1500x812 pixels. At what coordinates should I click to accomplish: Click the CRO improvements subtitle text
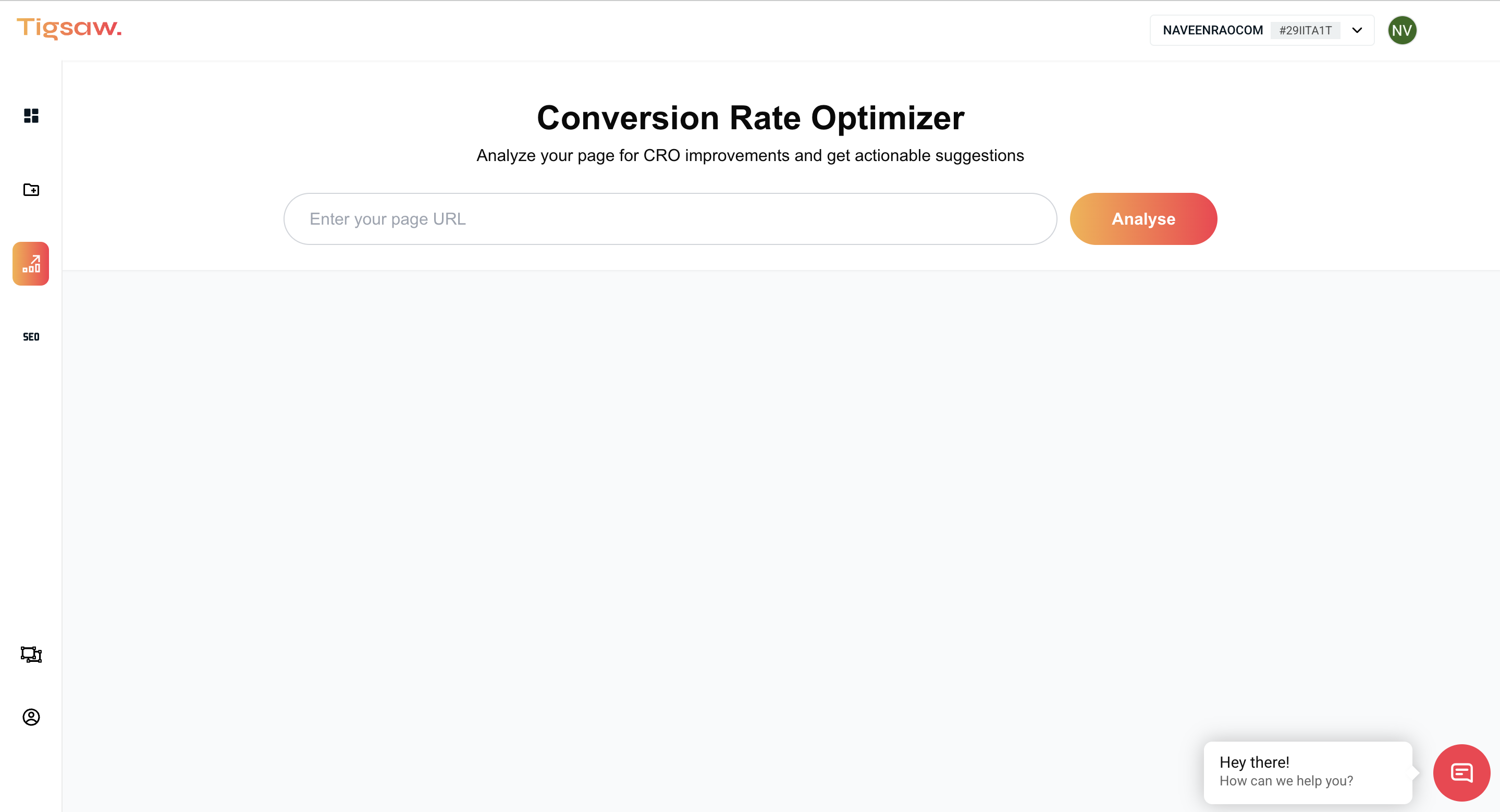750,155
